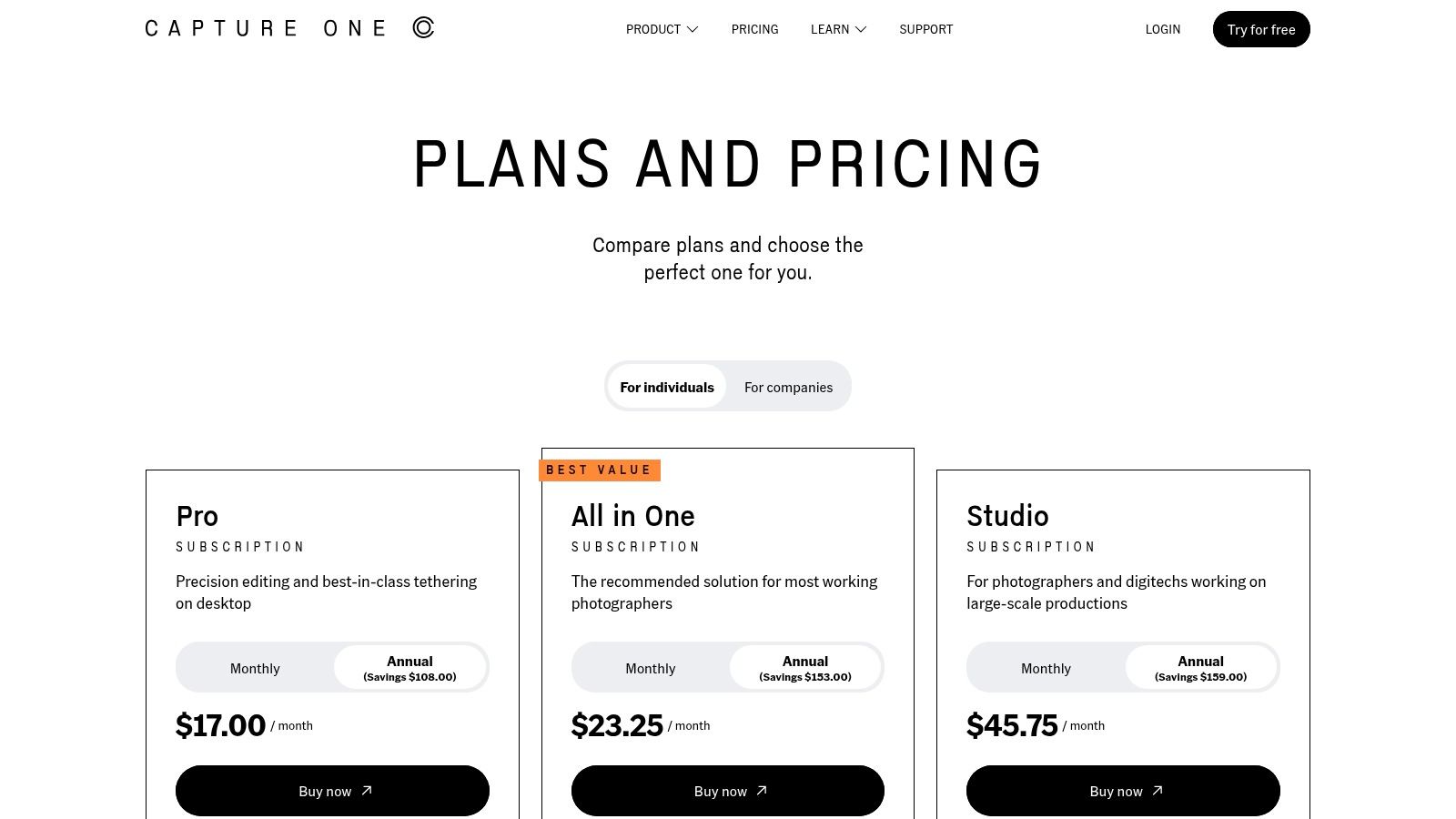Viewport: 1456px width, 819px height.
Task: Switch Studio plan to Annual billing
Action: tap(1200, 668)
